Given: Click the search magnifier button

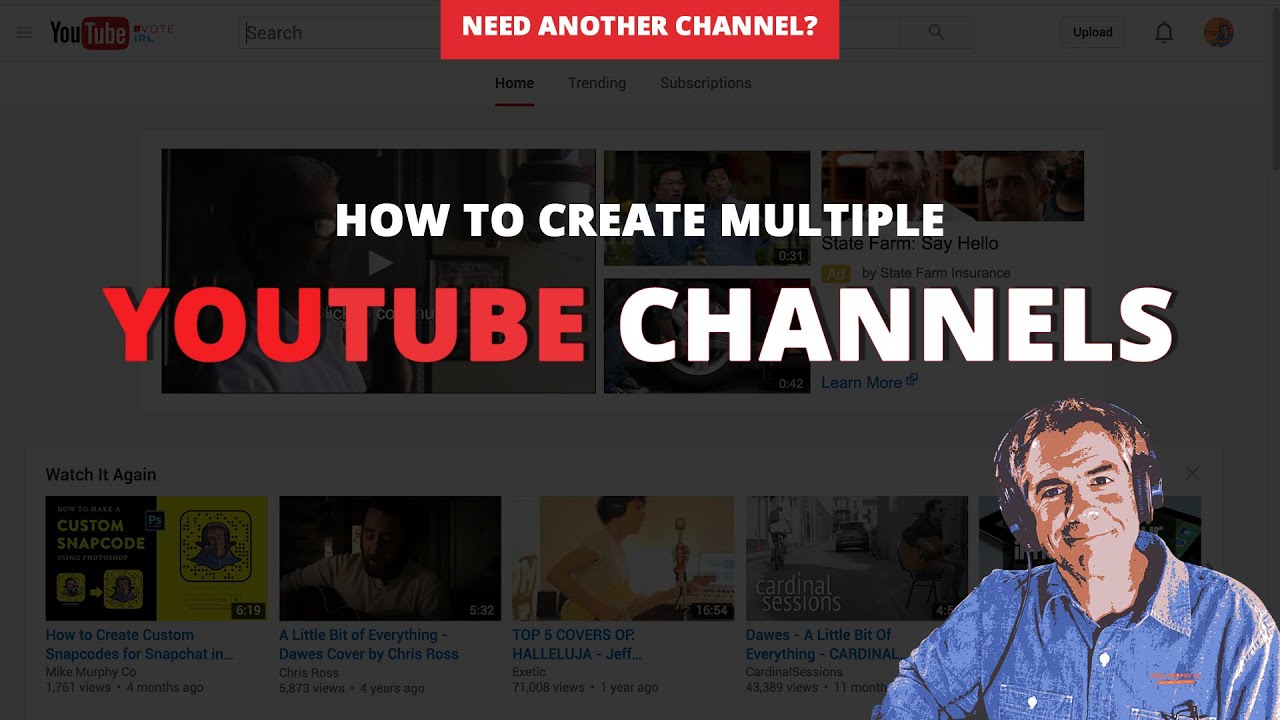Looking at the screenshot, I should tap(936, 32).
